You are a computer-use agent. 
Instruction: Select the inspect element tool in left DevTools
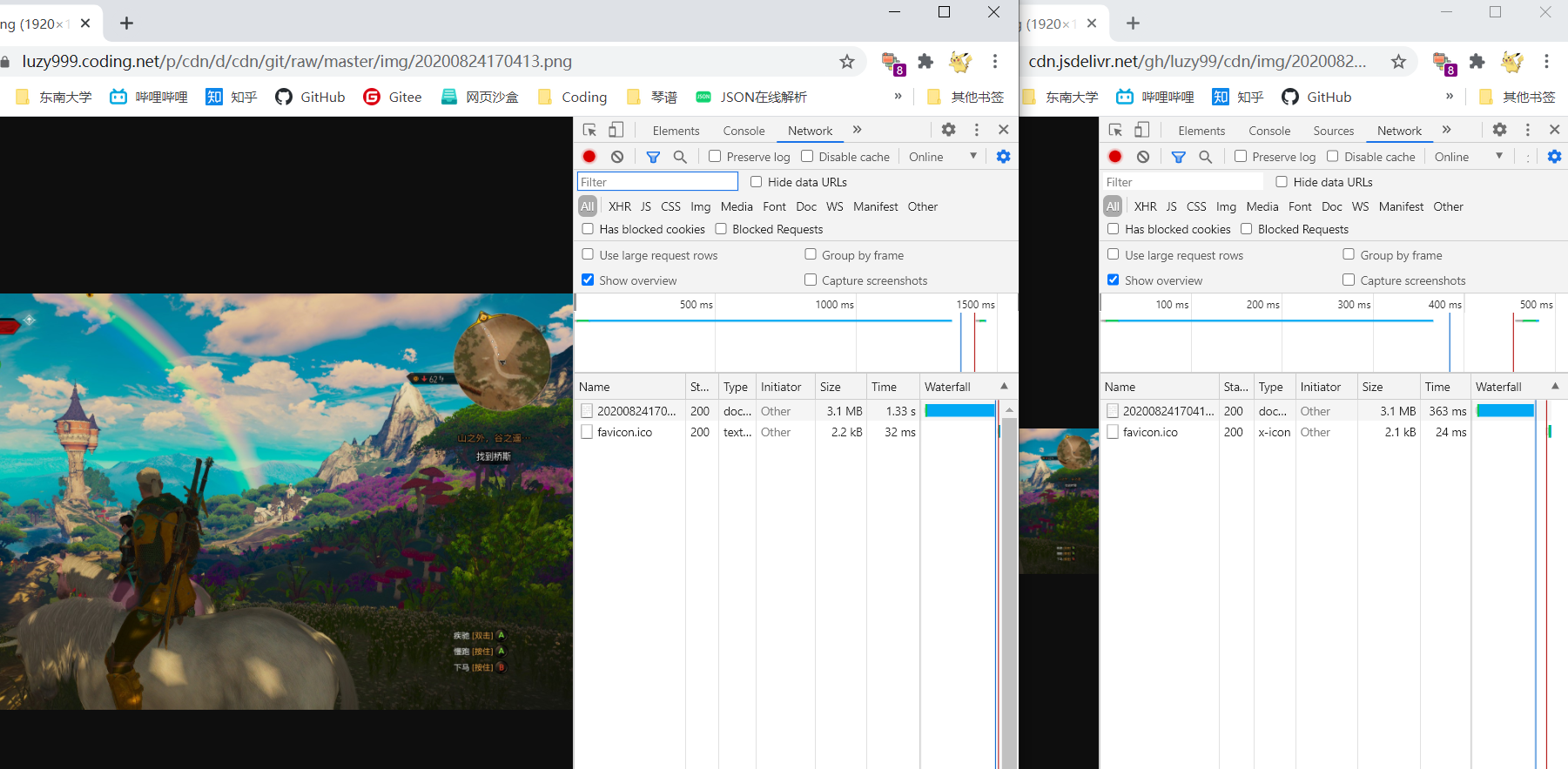click(x=589, y=130)
